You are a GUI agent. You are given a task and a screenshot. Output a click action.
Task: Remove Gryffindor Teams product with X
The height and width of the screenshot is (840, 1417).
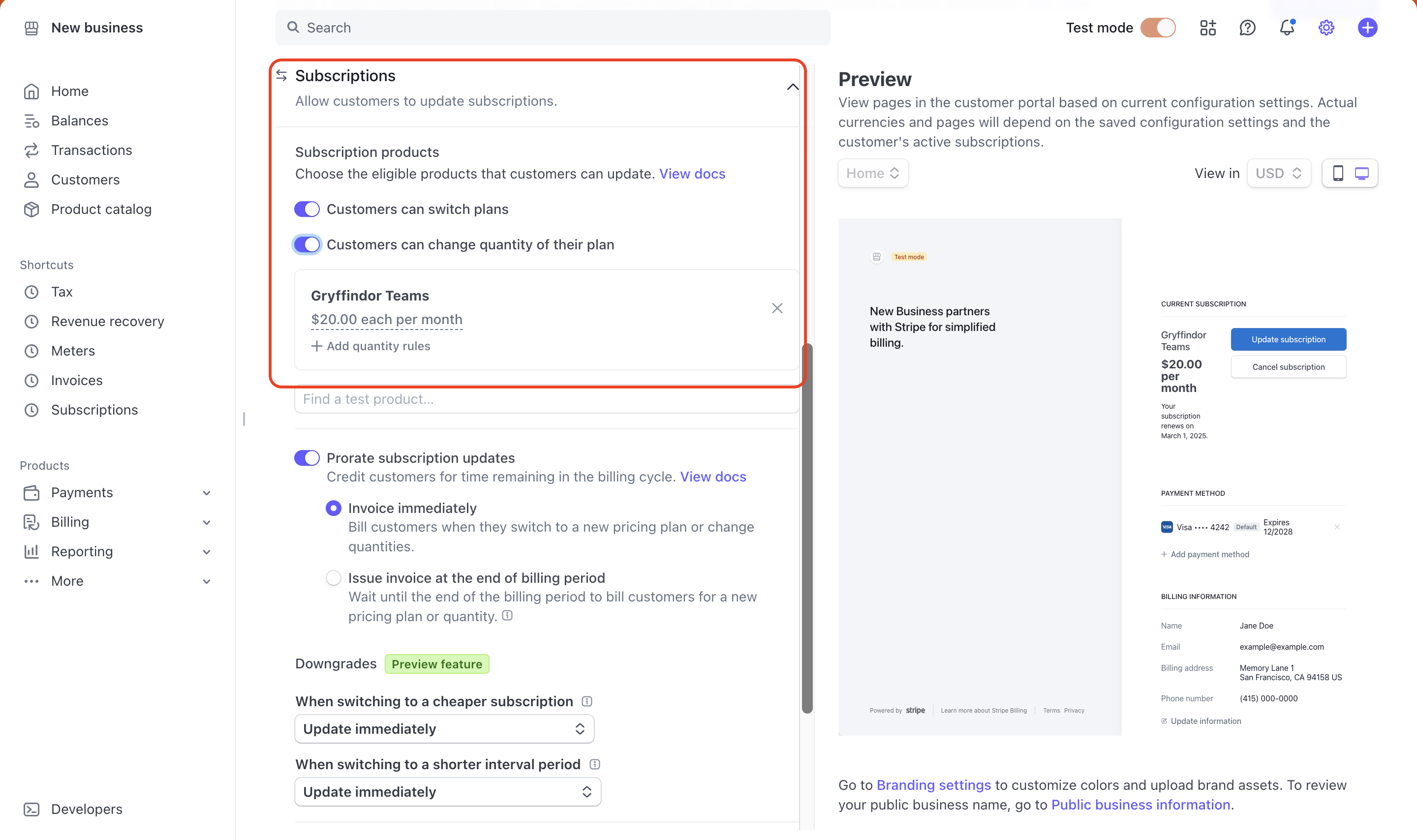coord(777,308)
